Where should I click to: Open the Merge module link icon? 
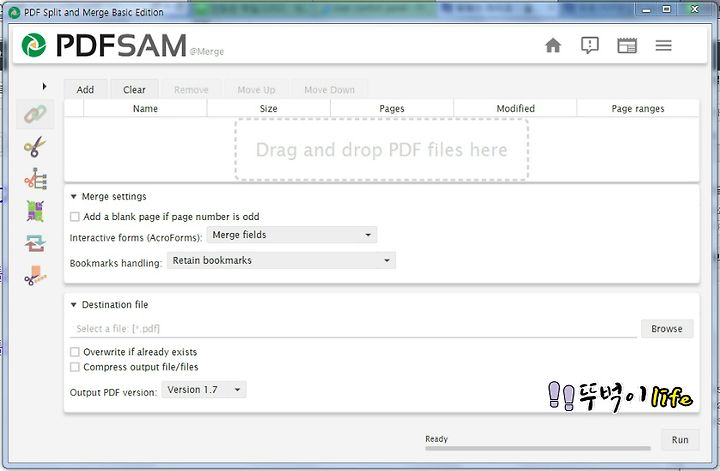point(35,114)
